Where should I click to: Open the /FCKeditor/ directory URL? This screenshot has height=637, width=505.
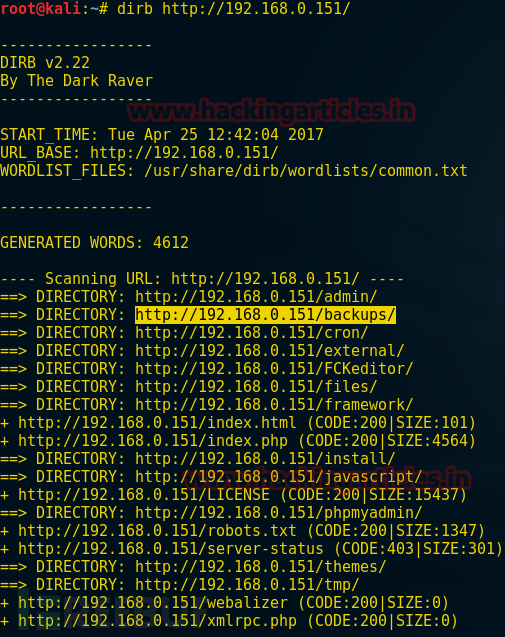tap(274, 368)
